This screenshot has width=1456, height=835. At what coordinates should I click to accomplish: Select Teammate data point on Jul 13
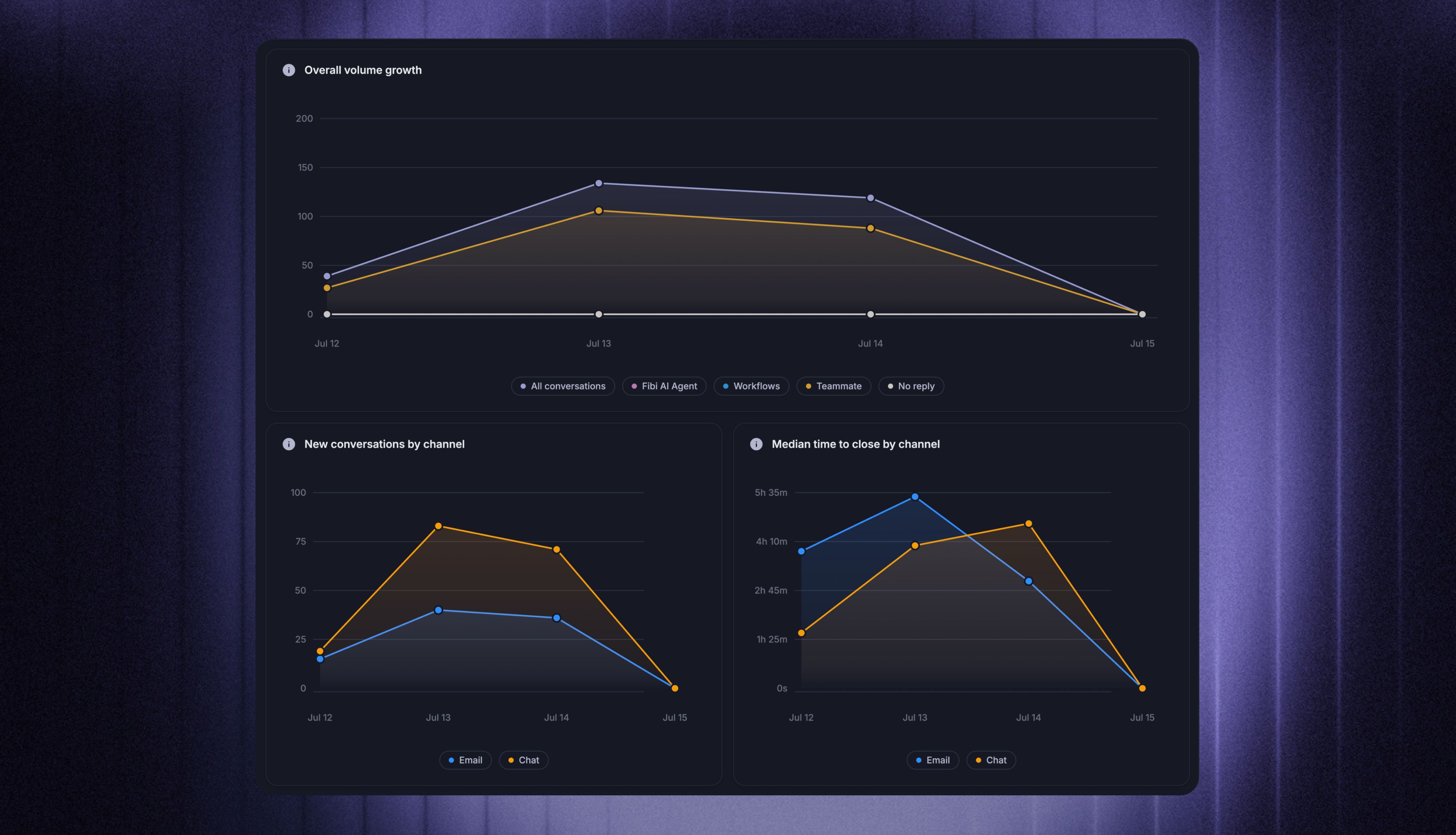[x=598, y=211]
